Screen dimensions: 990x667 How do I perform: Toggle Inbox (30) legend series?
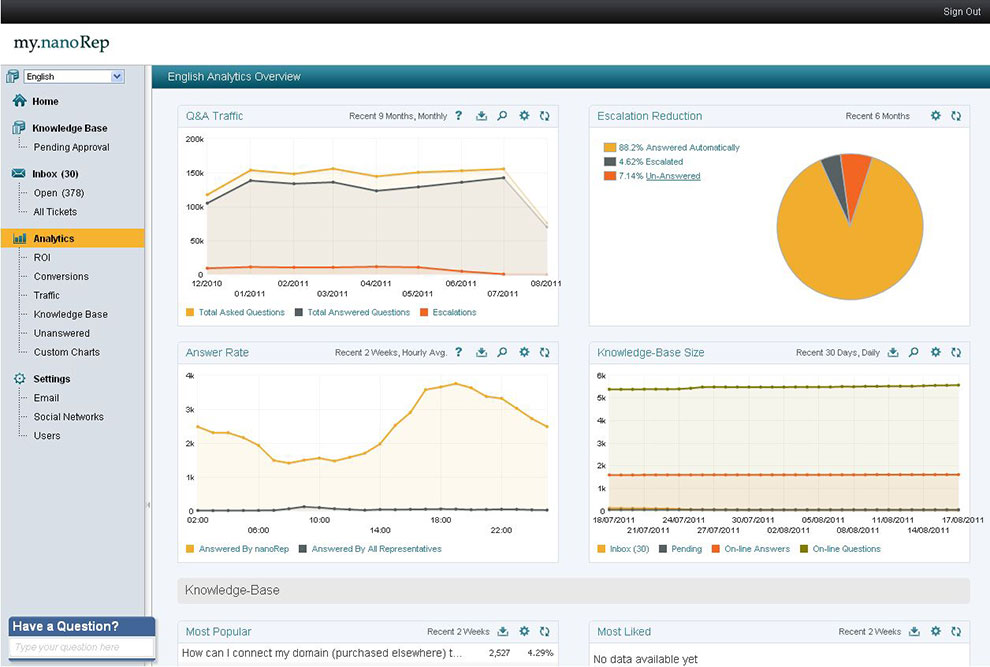623,549
